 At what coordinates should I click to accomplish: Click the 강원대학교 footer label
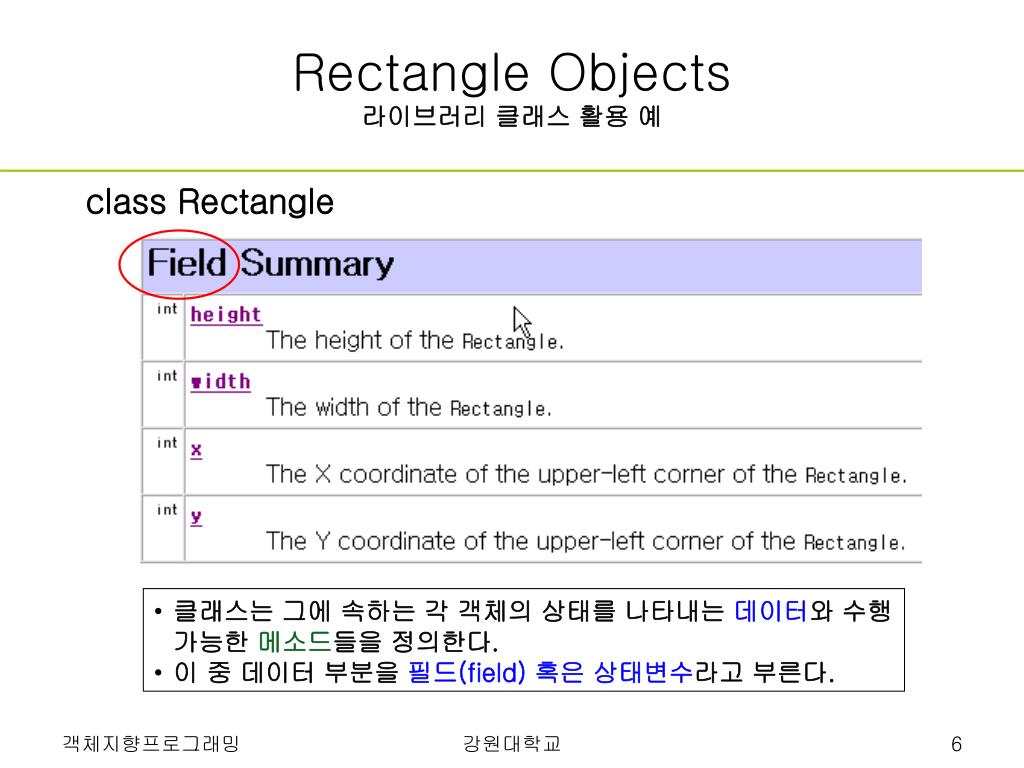[511, 743]
